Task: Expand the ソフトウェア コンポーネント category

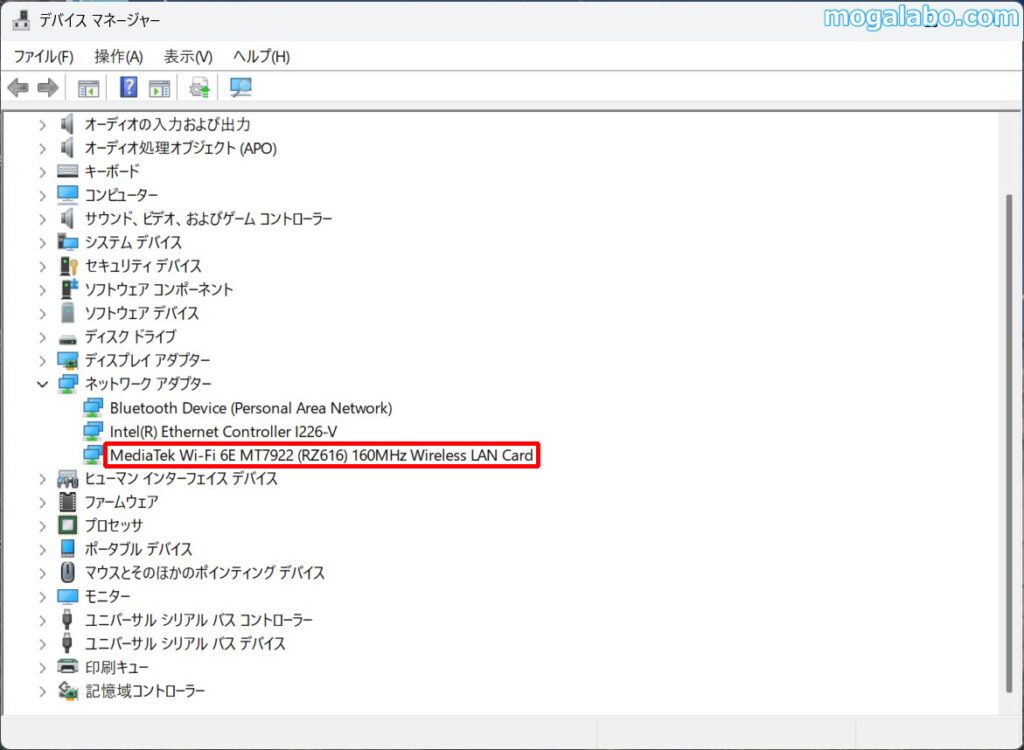Action: pyautogui.click(x=42, y=289)
